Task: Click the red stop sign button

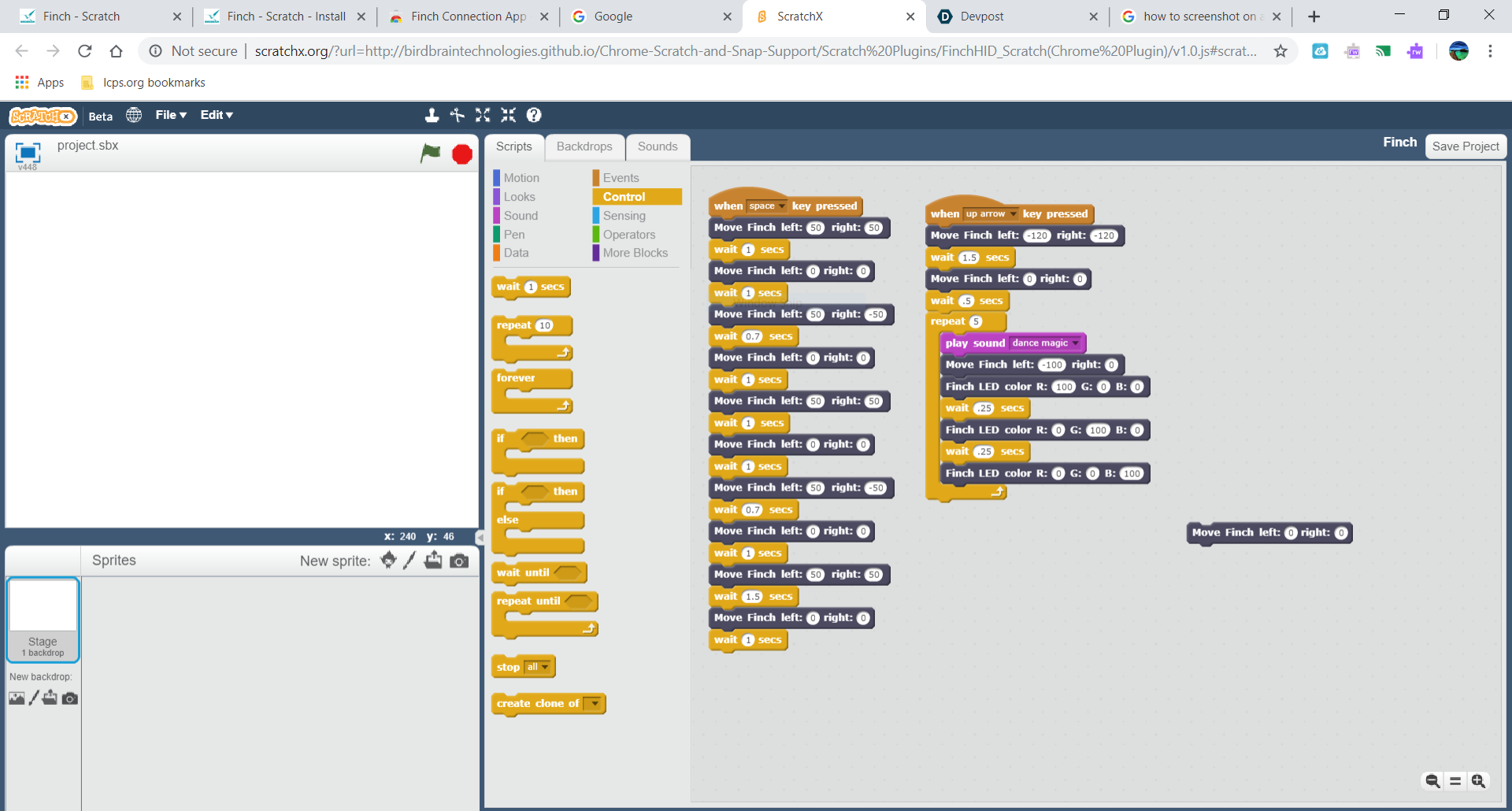Action: [462, 154]
